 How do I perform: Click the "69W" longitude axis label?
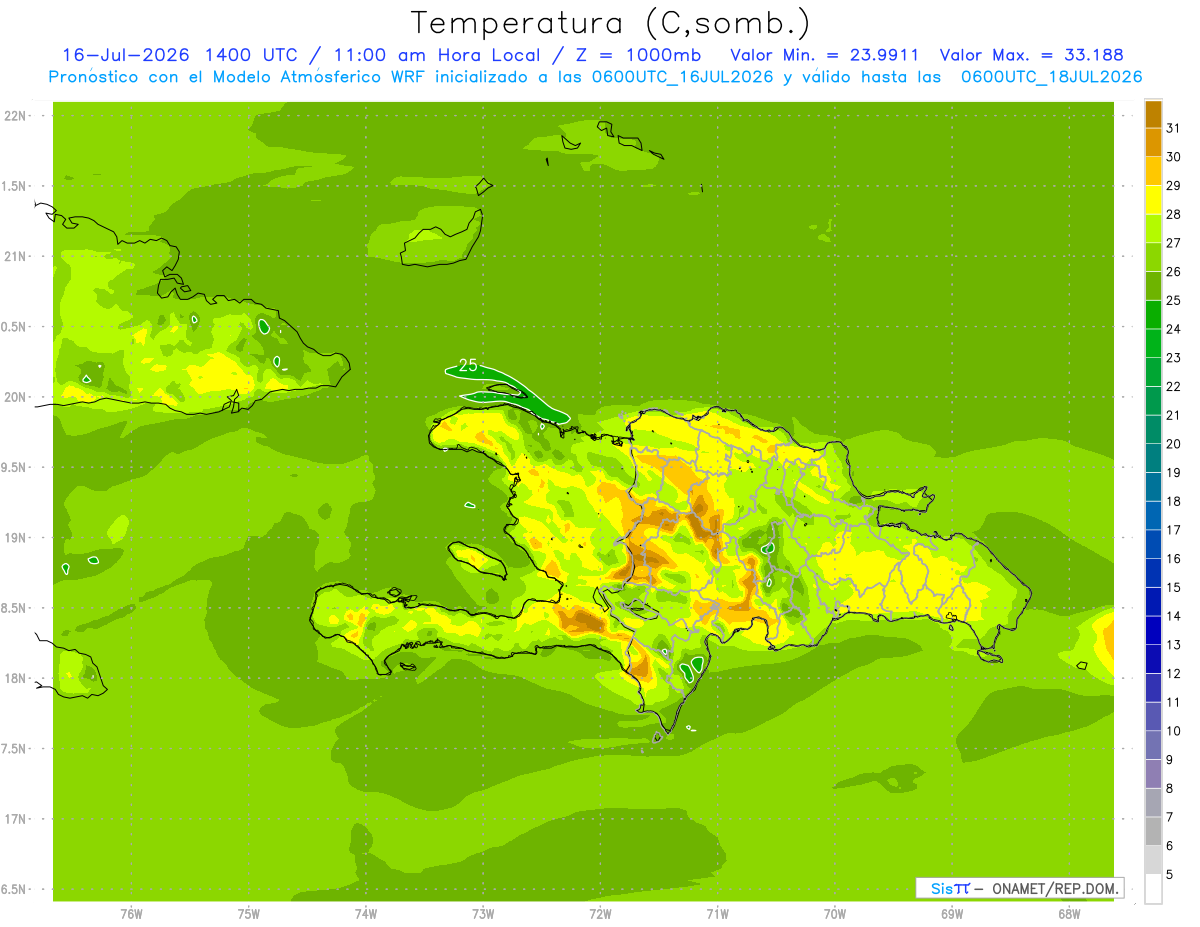[952, 913]
